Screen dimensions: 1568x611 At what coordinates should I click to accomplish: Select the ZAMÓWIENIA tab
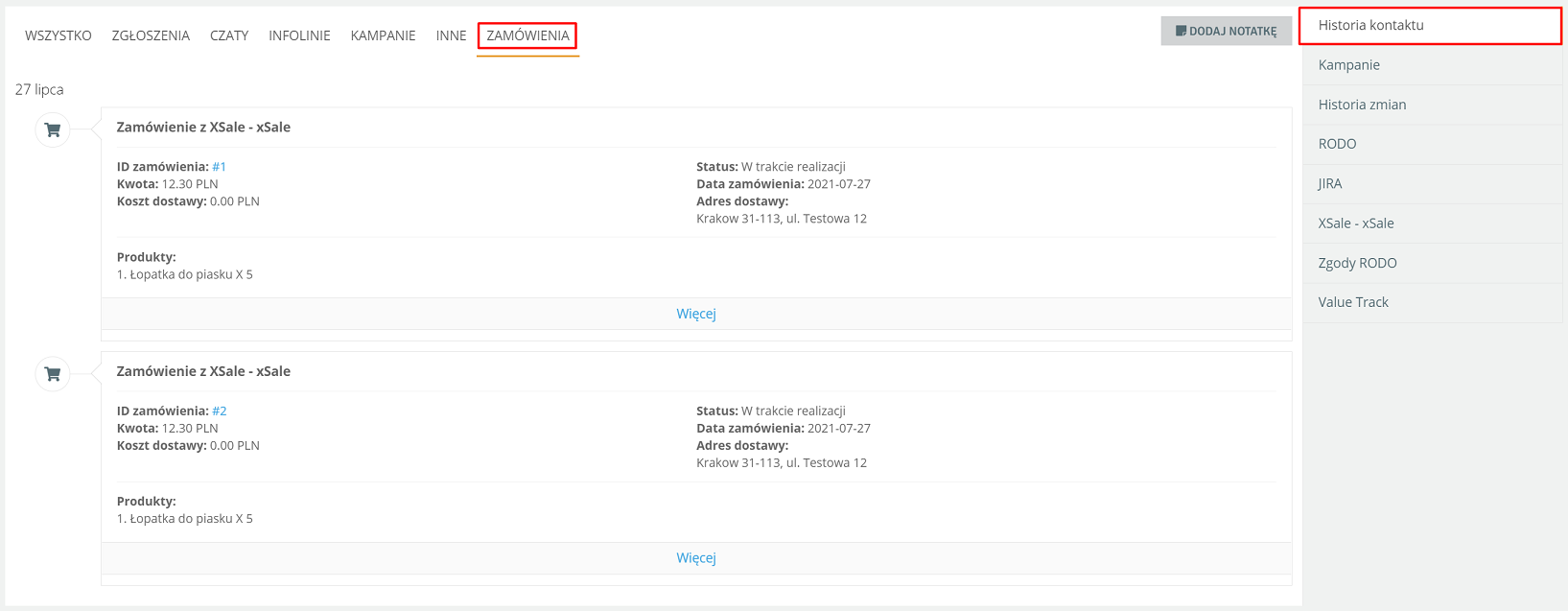(527, 35)
